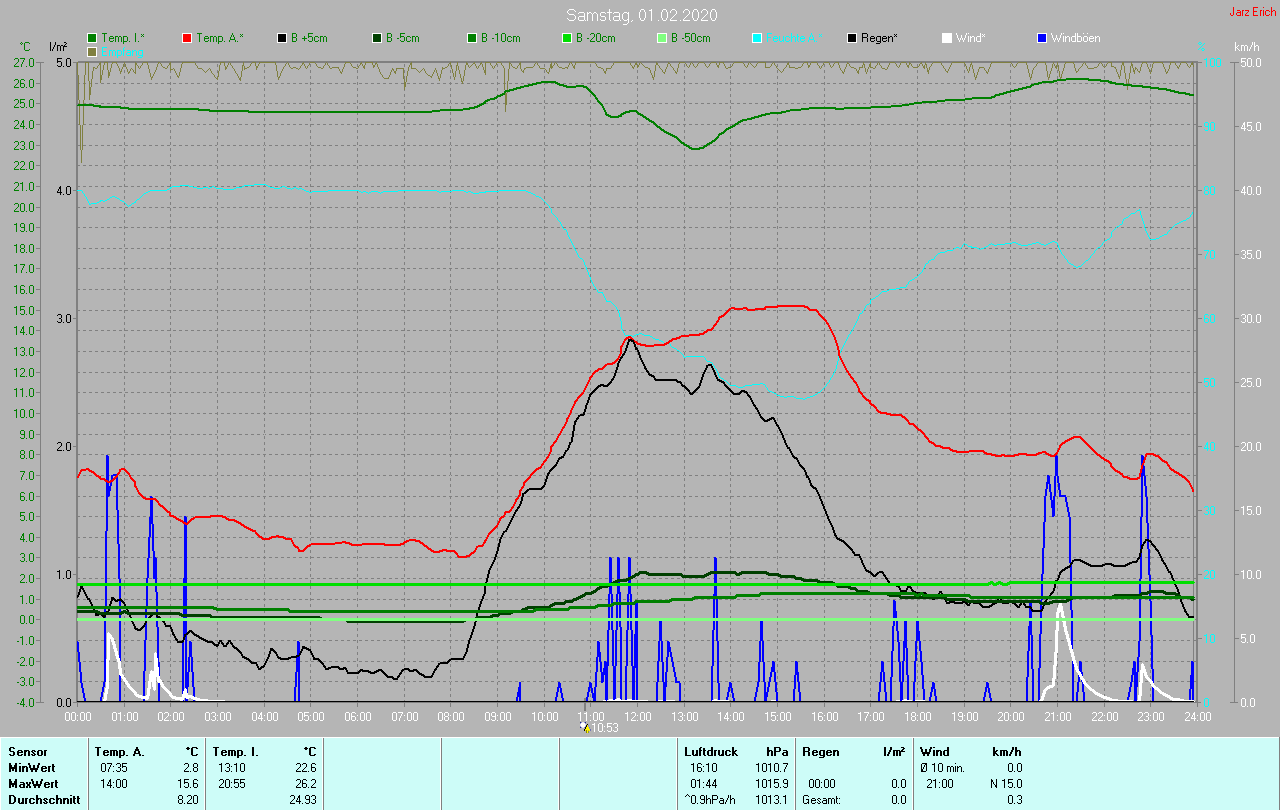This screenshot has width=1280, height=810.
Task: Click the black B +5cm legend marker
Action: [x=283, y=38]
